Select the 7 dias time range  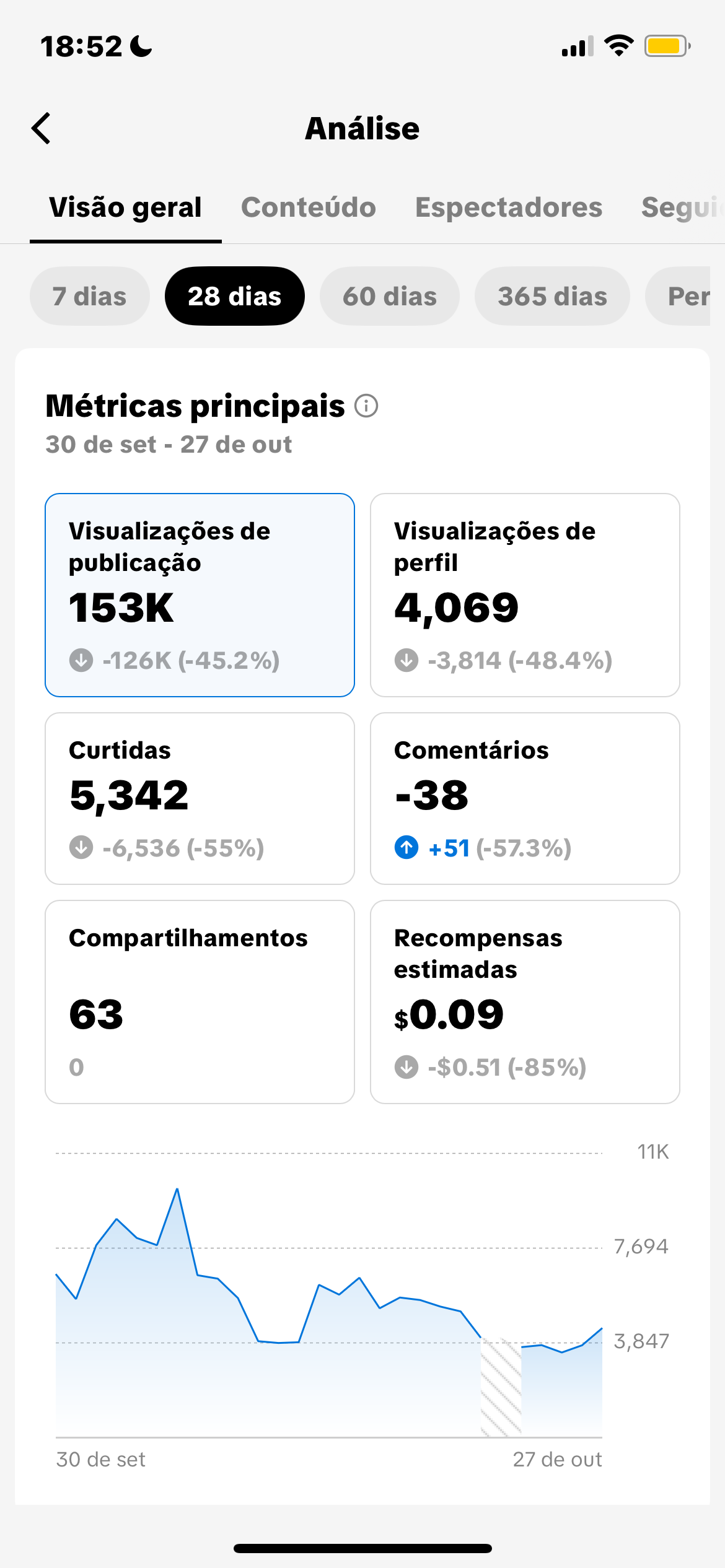[90, 296]
